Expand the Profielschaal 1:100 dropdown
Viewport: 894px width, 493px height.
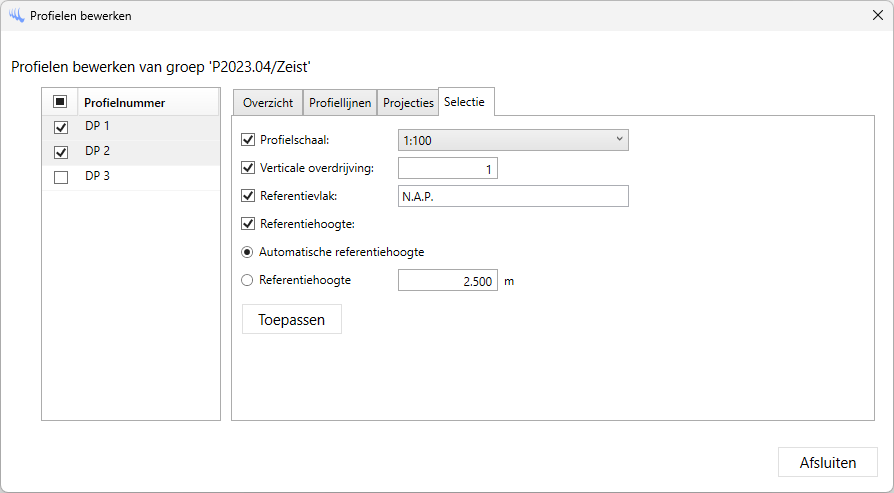(513, 140)
